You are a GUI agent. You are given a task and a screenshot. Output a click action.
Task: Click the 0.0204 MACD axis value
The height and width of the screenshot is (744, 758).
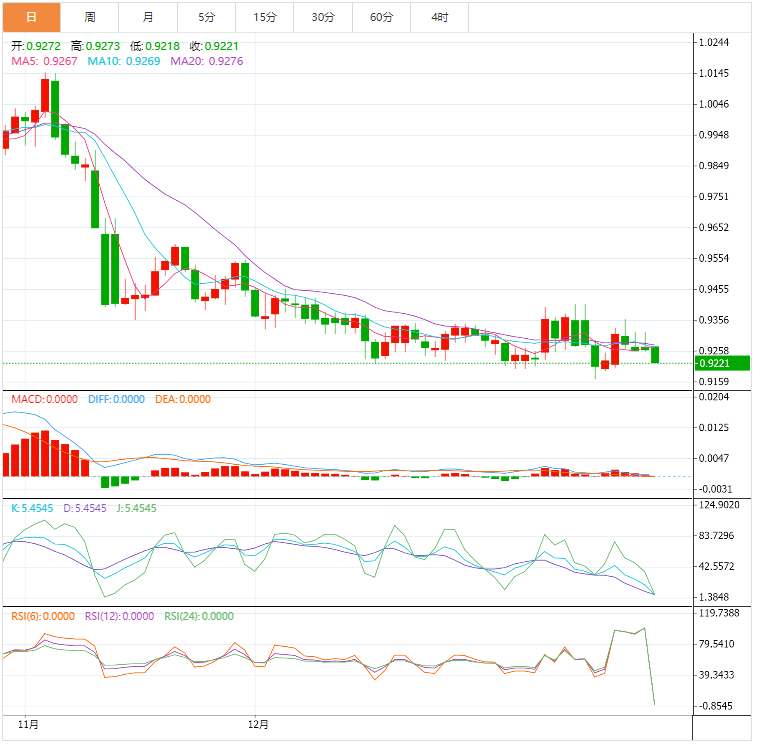pos(715,398)
